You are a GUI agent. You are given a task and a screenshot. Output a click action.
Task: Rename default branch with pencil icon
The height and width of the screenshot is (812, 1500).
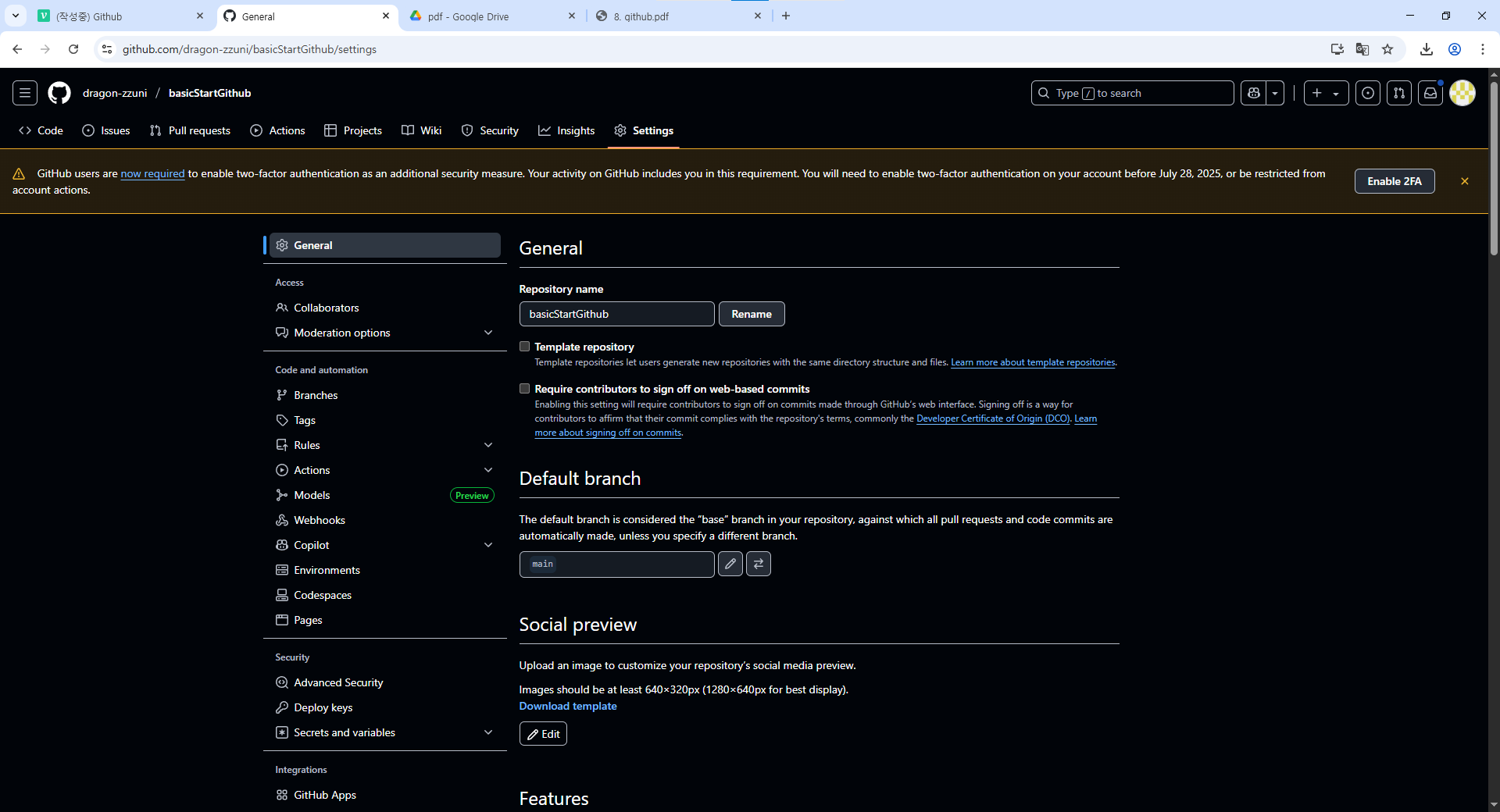pos(730,564)
